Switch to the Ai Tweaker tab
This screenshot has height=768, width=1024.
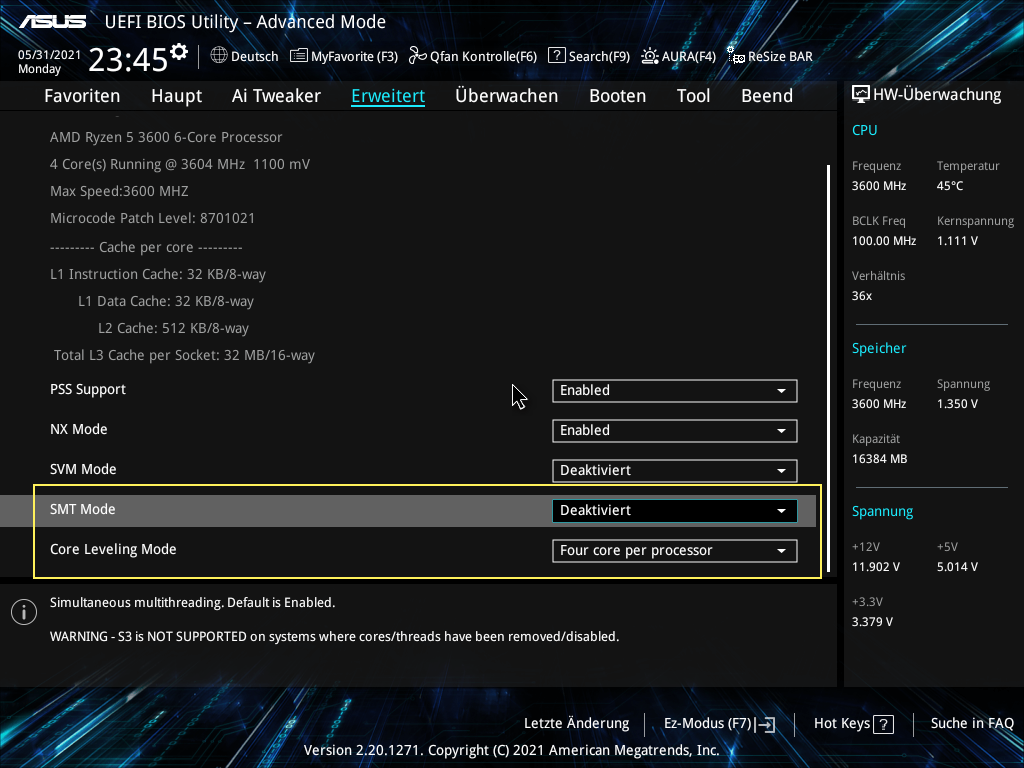(x=276, y=96)
